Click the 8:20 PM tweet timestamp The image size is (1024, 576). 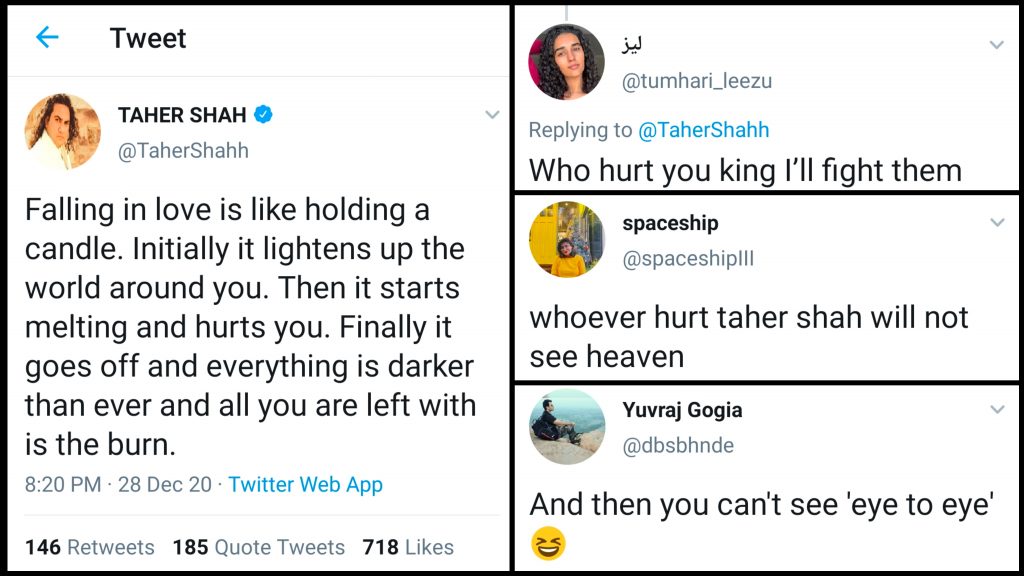point(63,485)
